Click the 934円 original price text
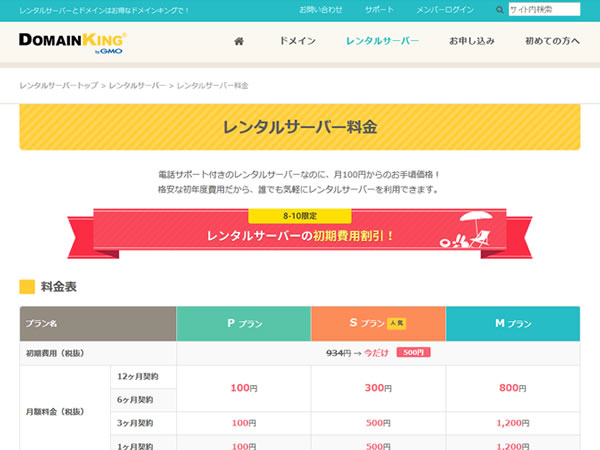The image size is (600, 450). coord(338,353)
